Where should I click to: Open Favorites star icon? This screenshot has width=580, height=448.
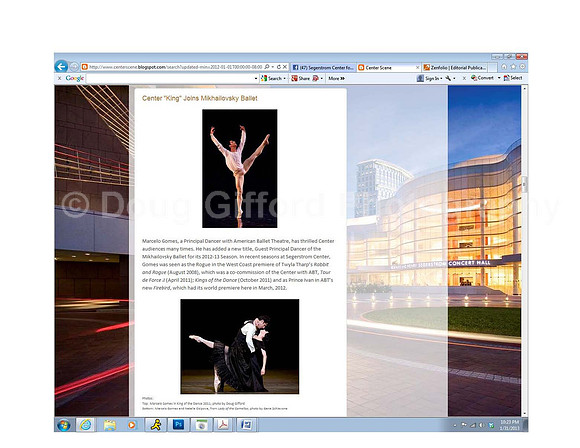click(x=513, y=67)
